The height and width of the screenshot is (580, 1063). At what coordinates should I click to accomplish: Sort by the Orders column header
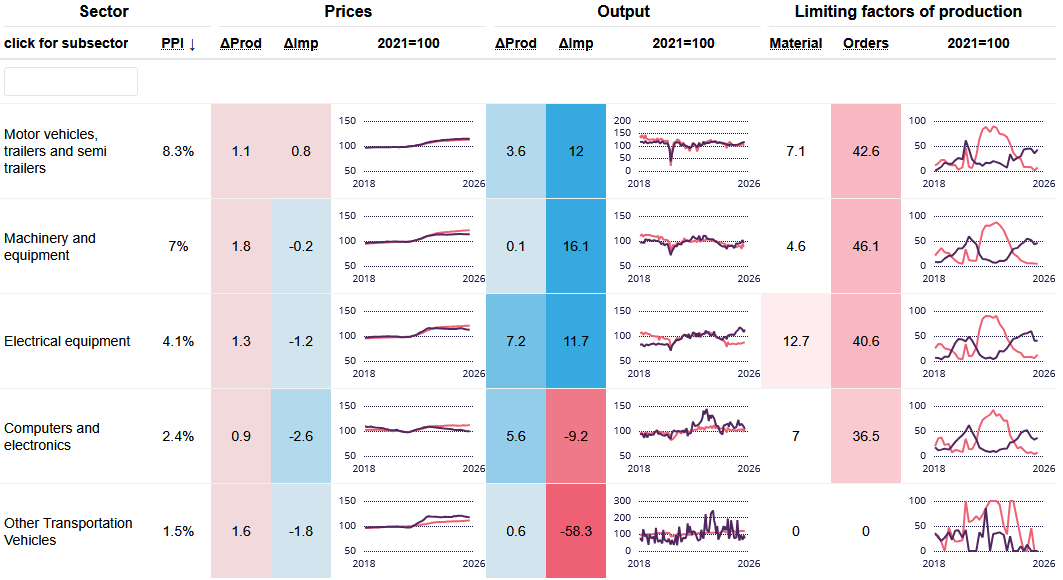866,44
